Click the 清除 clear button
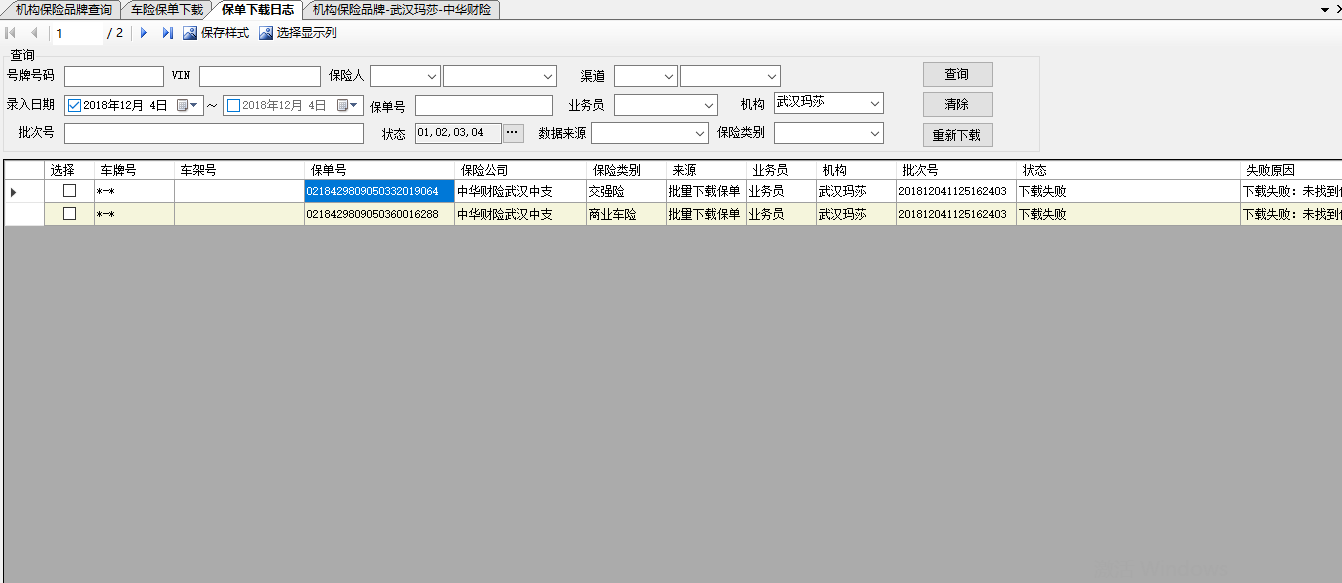 [957, 104]
